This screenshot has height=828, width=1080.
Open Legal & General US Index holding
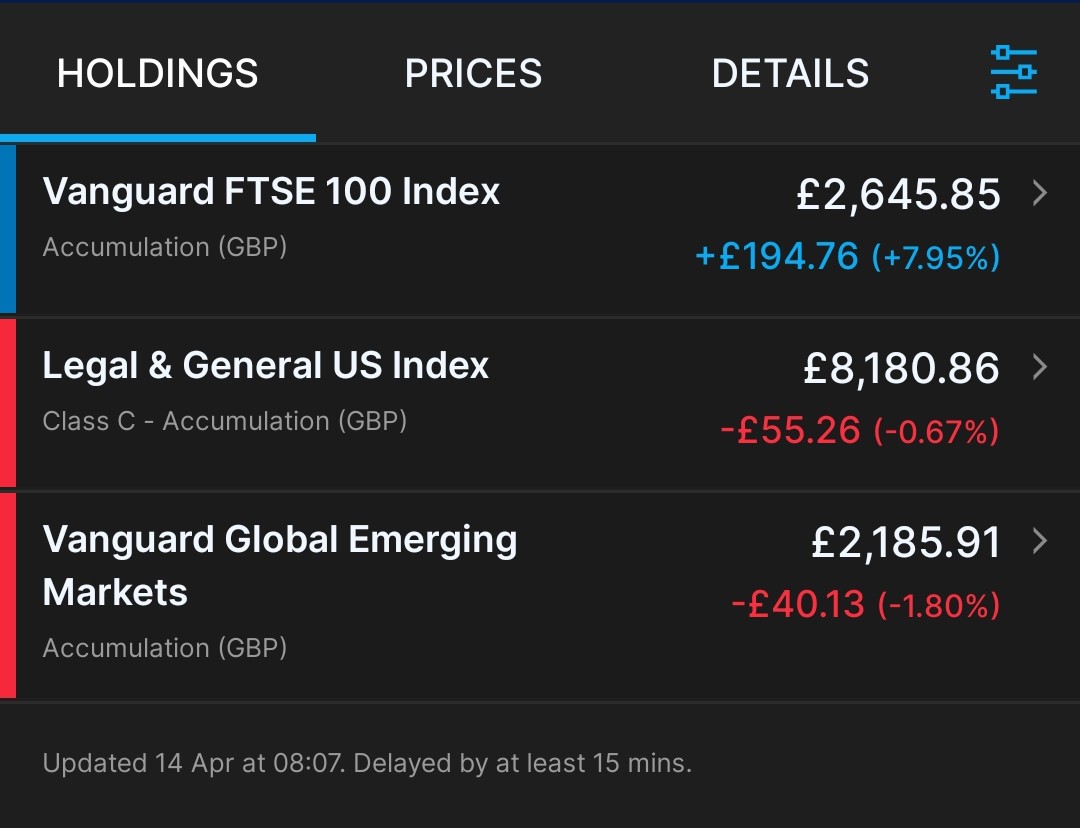tap(266, 365)
